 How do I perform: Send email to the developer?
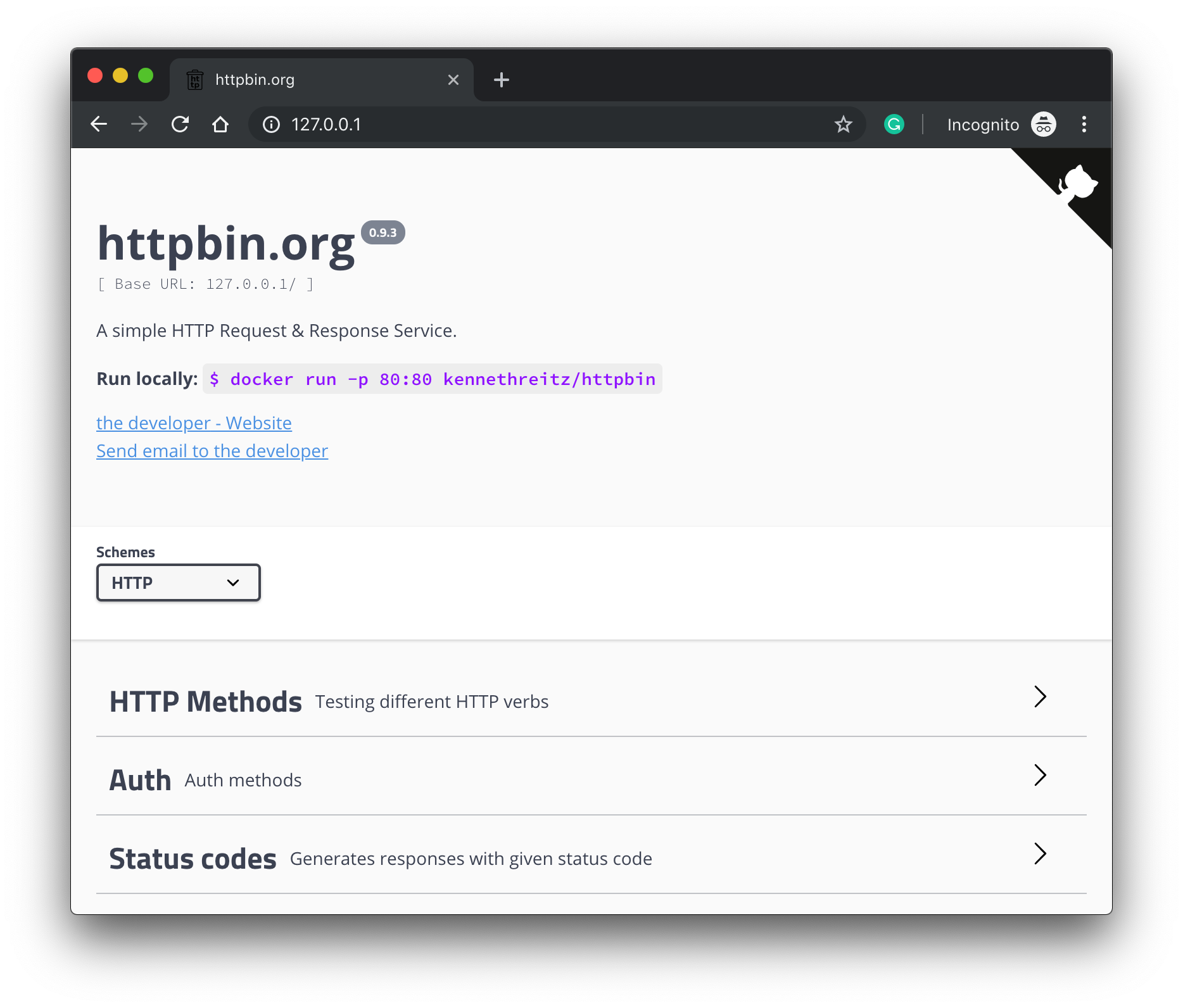click(212, 450)
